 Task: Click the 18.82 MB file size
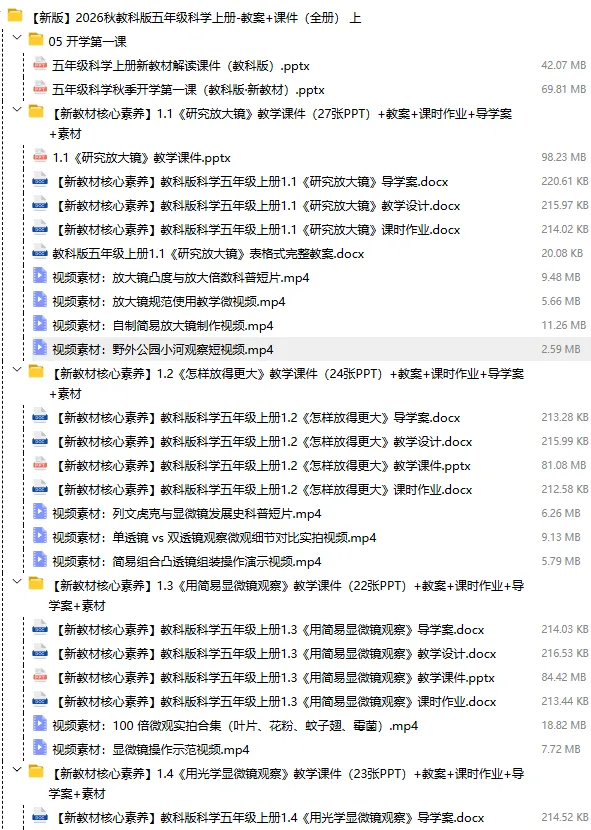click(x=563, y=725)
